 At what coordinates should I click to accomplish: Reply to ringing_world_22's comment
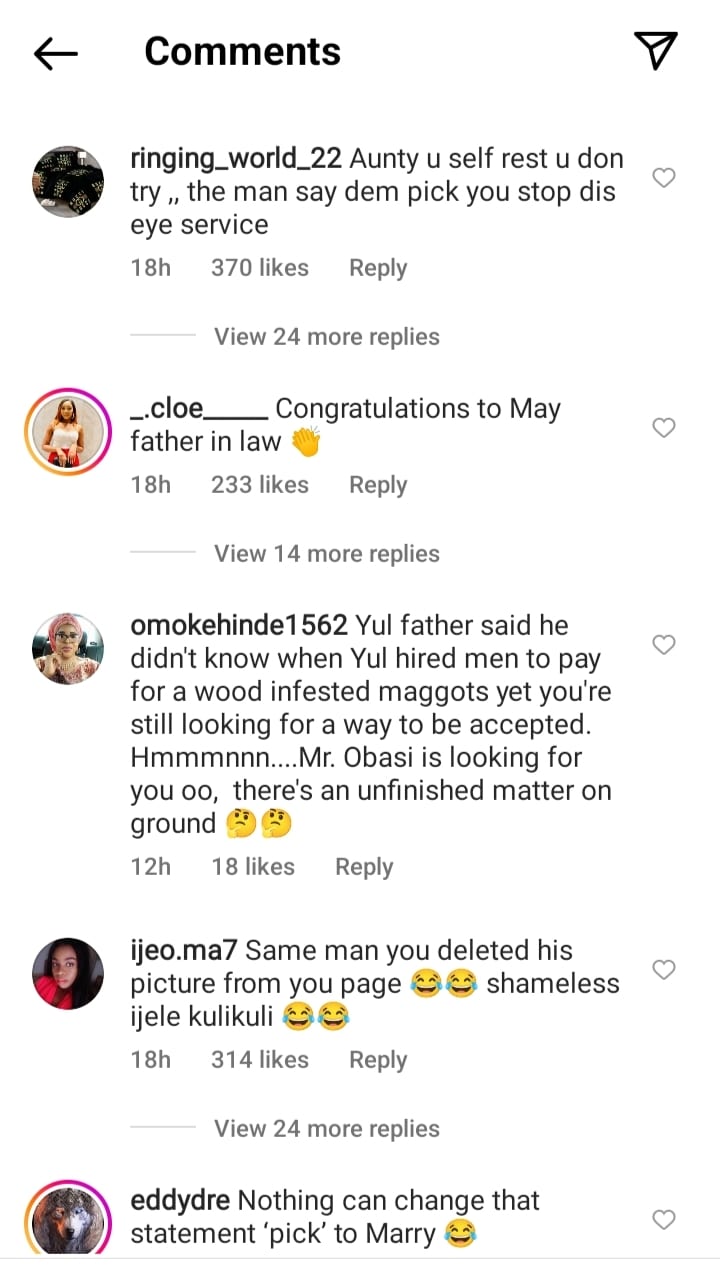tap(377, 268)
